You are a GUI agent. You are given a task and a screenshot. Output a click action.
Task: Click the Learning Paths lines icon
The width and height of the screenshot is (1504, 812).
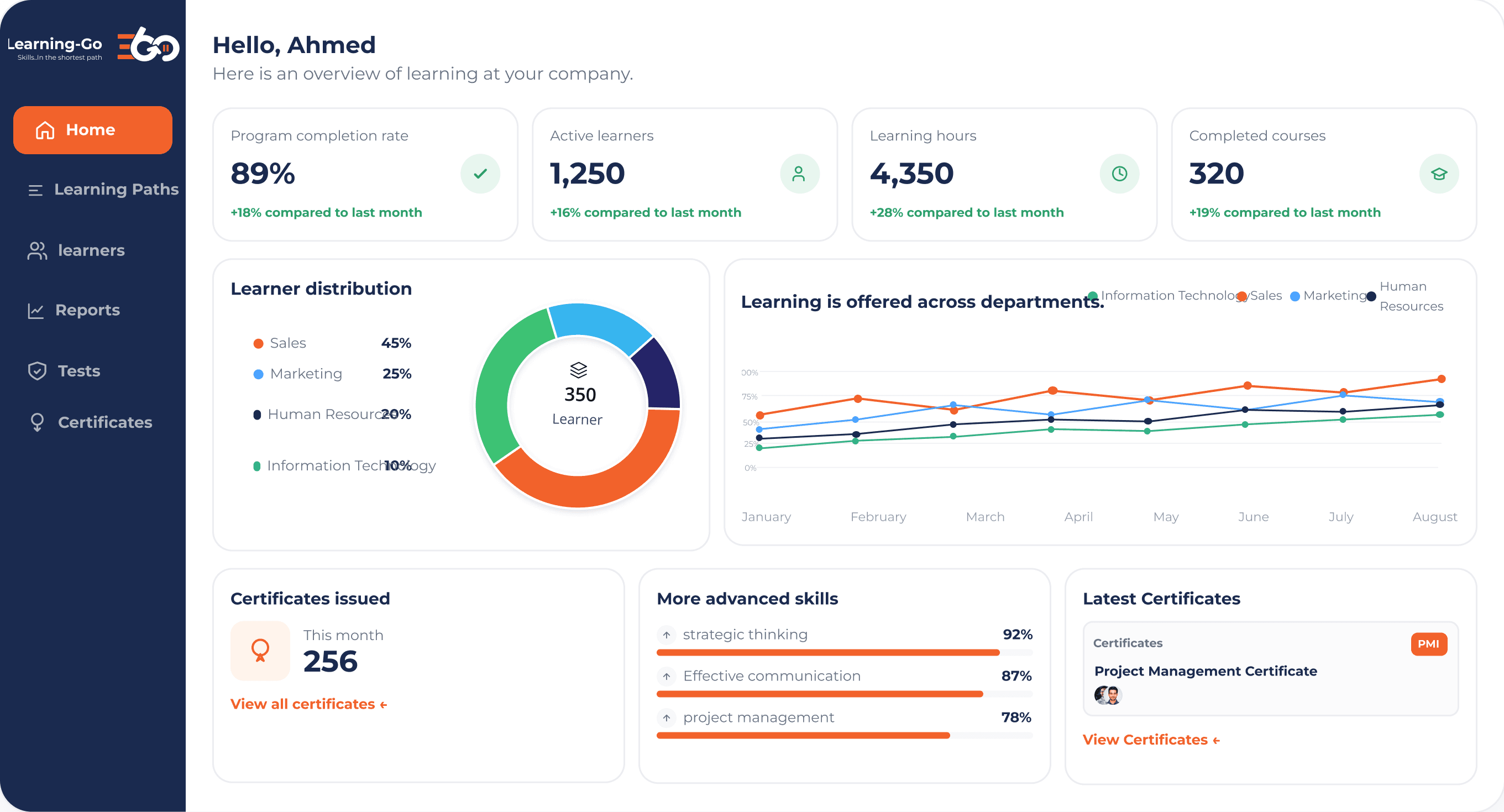[x=35, y=190]
